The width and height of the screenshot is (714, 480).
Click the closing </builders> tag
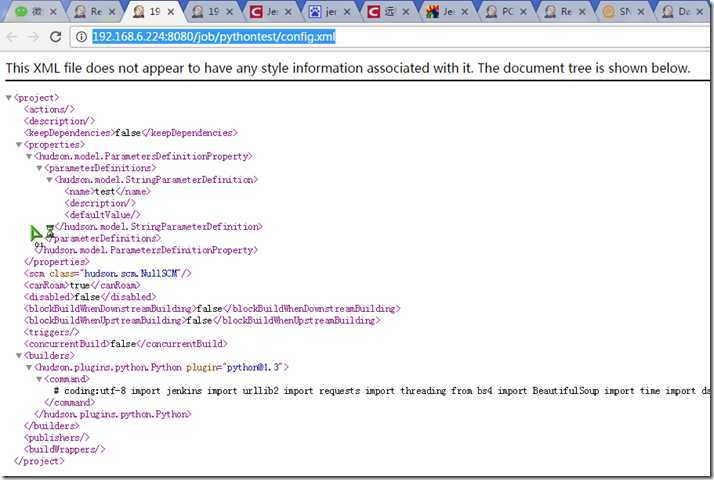(51, 426)
